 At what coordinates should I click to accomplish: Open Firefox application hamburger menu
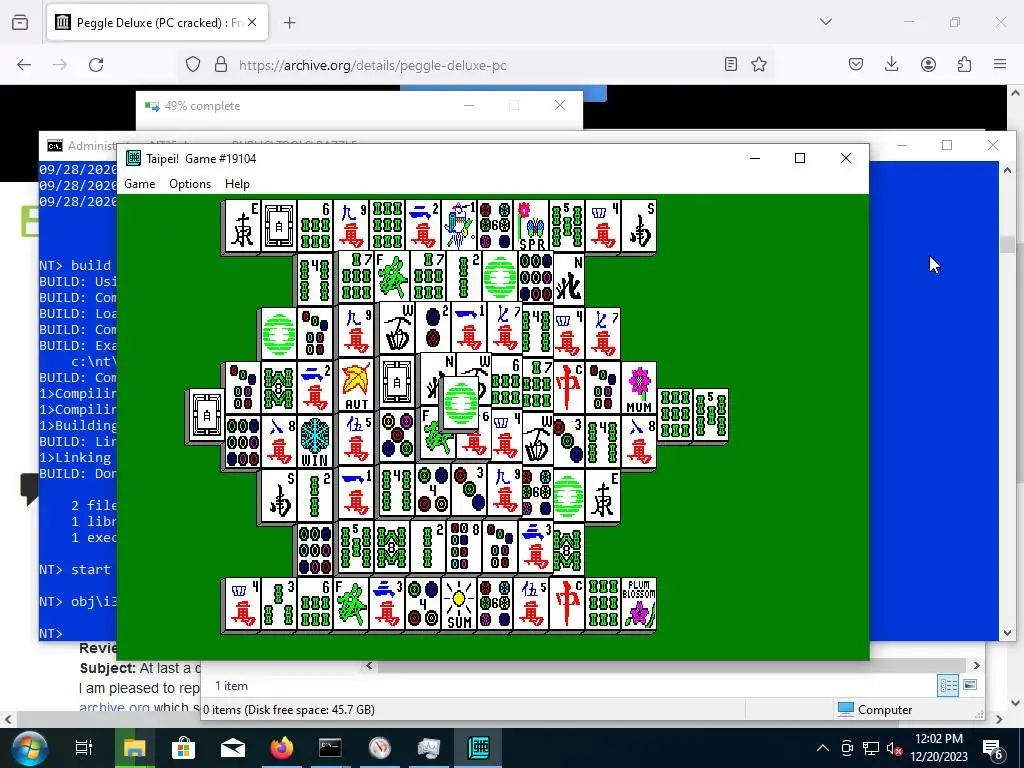[x=1000, y=64]
